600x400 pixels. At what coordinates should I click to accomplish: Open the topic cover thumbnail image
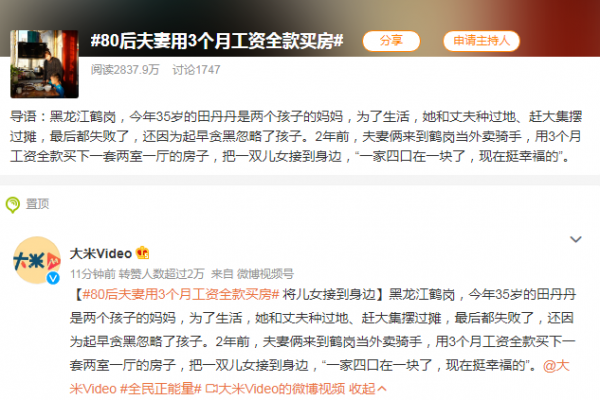click(44, 64)
